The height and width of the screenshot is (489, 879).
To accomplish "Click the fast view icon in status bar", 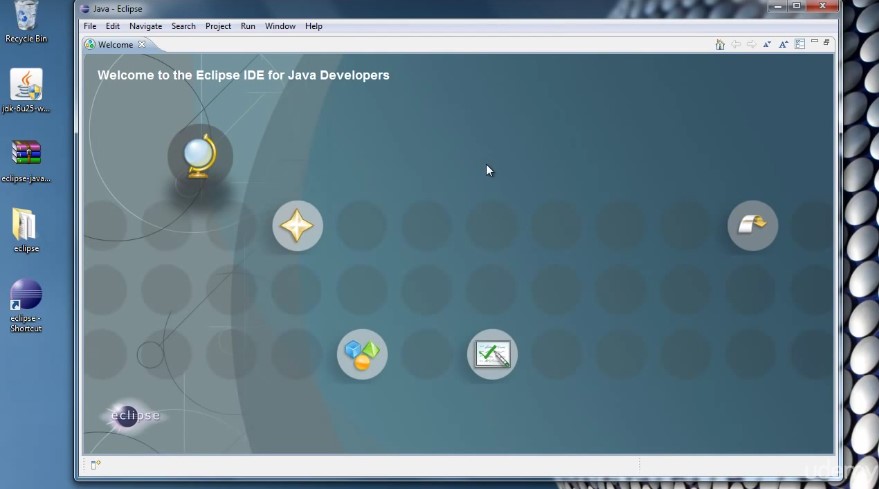I will click(96, 464).
